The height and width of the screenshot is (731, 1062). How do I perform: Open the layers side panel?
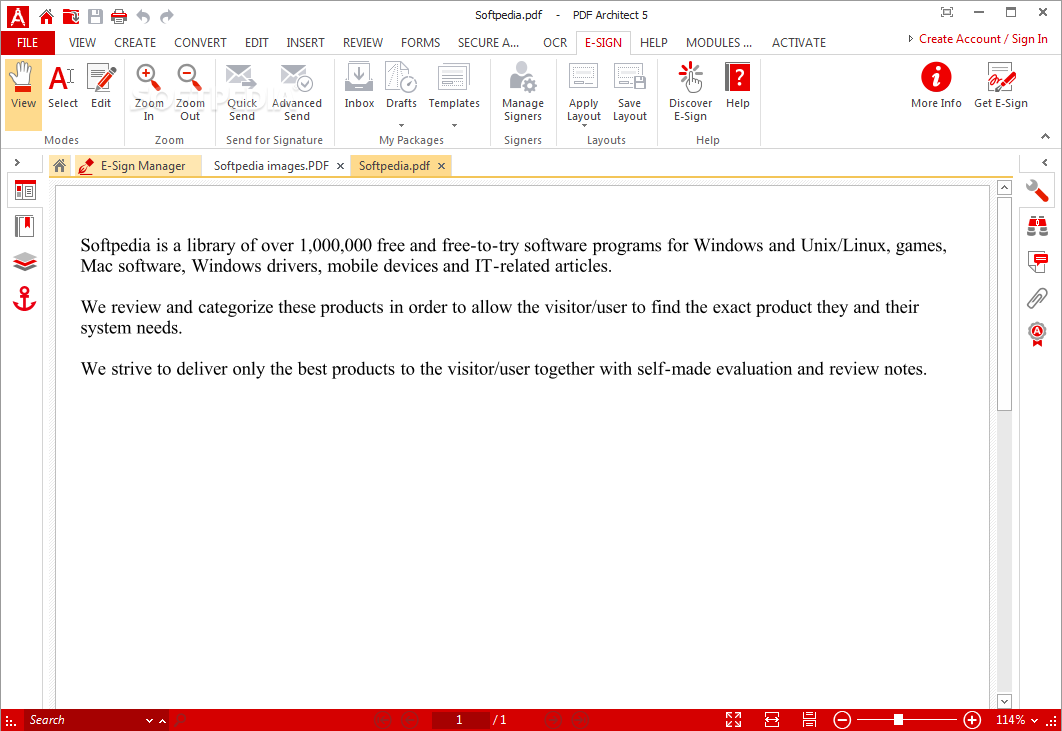25,262
